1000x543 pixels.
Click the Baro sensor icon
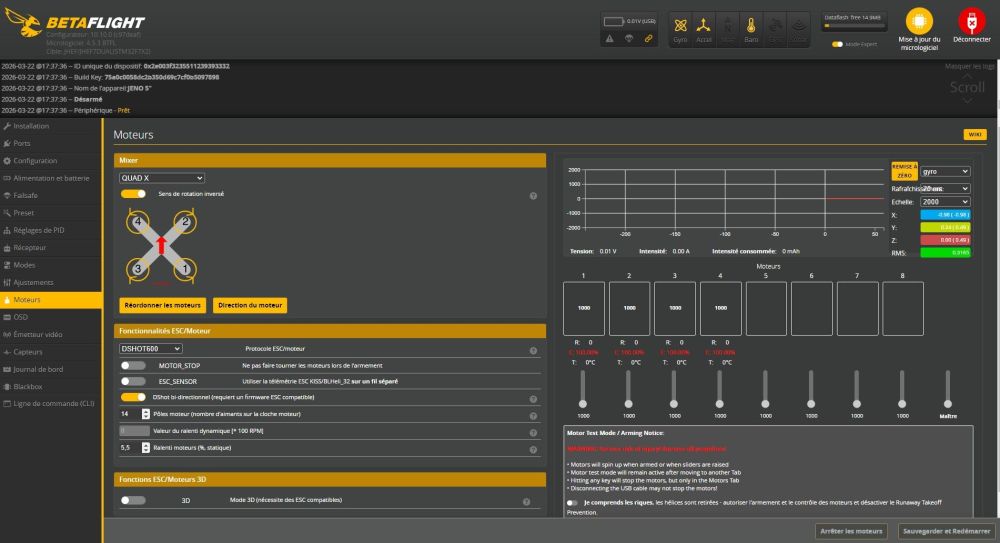751,27
